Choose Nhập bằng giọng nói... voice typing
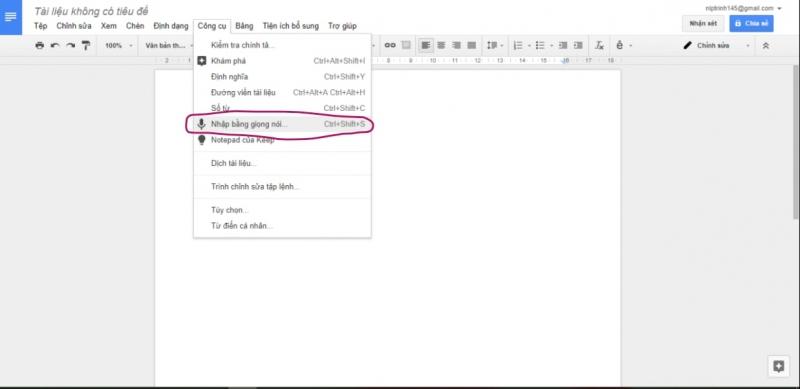The height and width of the screenshot is (389, 800). point(282,124)
